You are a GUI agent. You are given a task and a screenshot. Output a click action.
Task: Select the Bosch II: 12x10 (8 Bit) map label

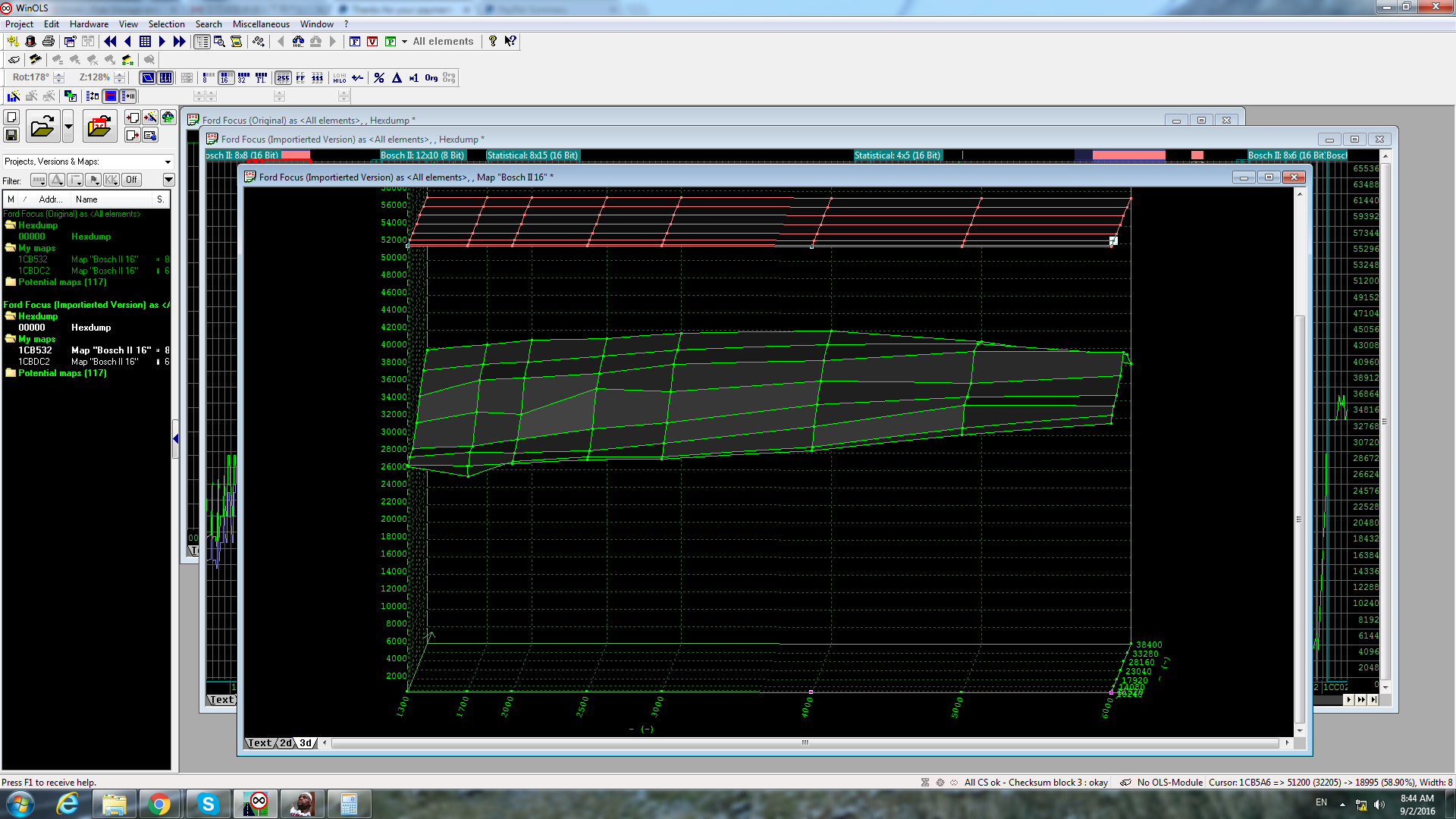[422, 155]
